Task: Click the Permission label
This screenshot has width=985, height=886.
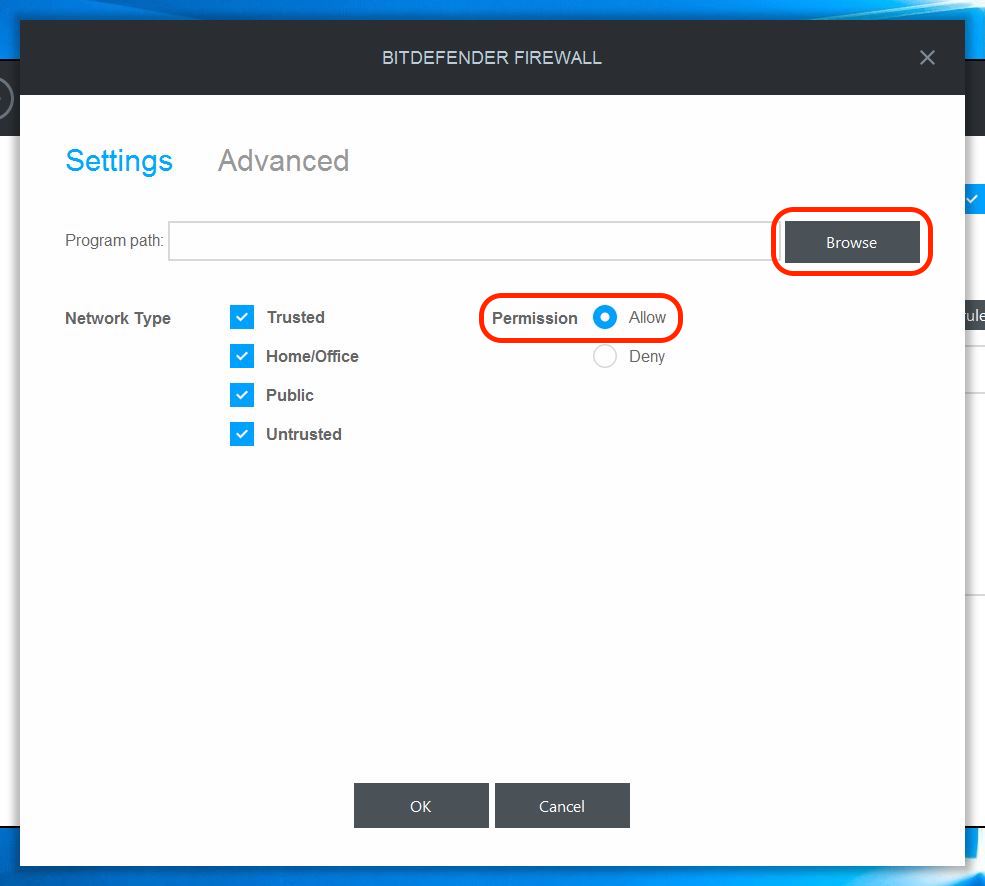Action: [x=535, y=318]
